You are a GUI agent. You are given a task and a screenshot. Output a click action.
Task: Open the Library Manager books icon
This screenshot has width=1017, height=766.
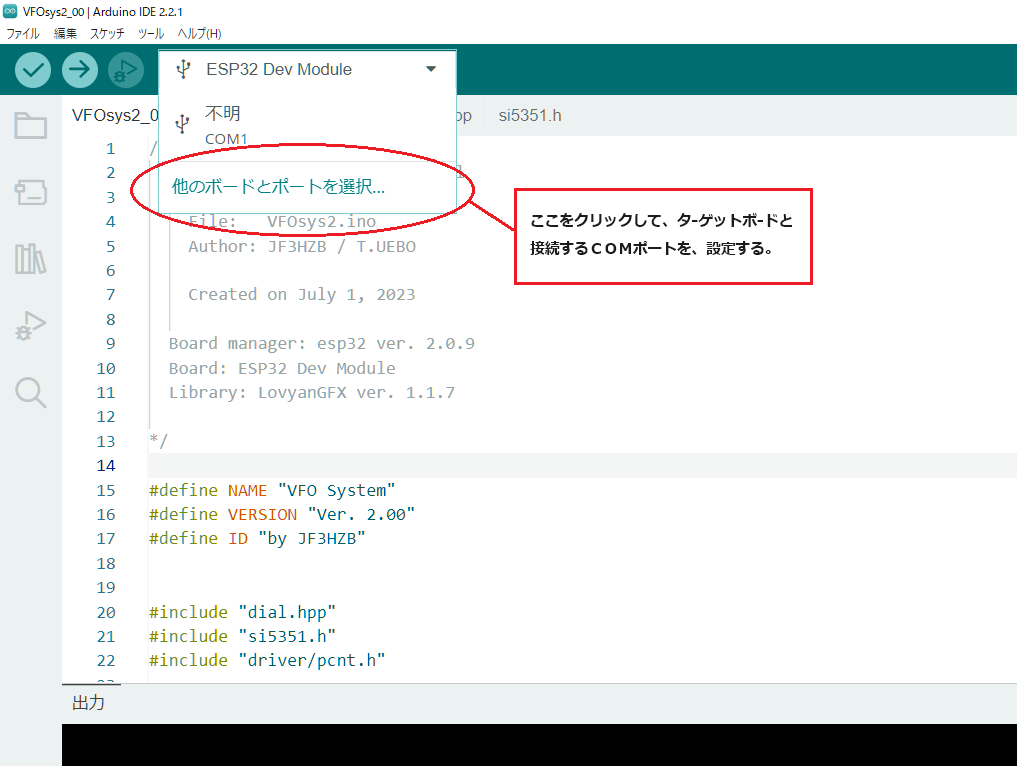tap(30, 259)
